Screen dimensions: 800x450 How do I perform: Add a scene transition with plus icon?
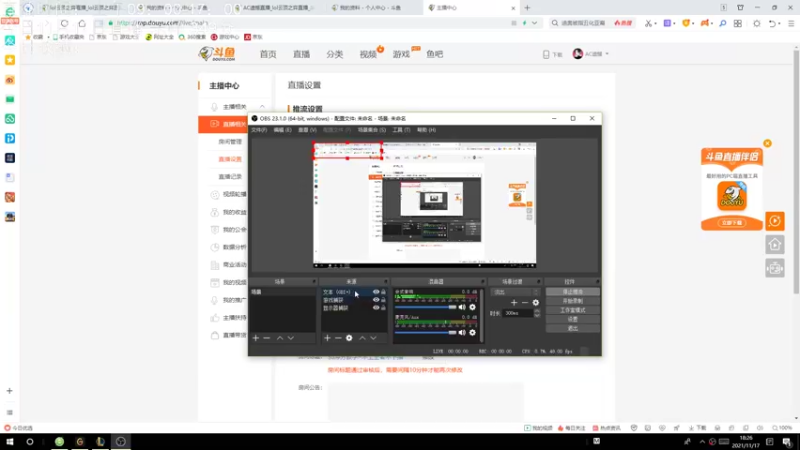click(514, 303)
